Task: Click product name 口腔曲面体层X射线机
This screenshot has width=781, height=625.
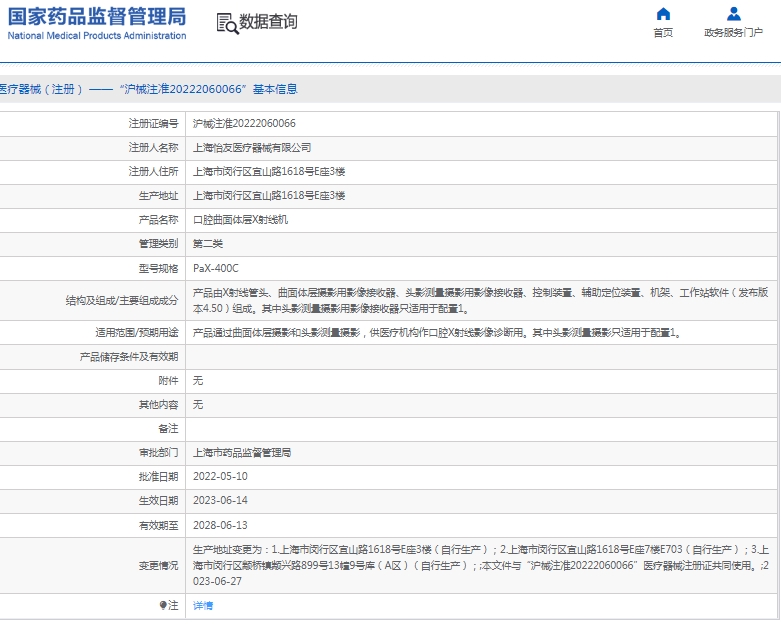Action: point(241,220)
